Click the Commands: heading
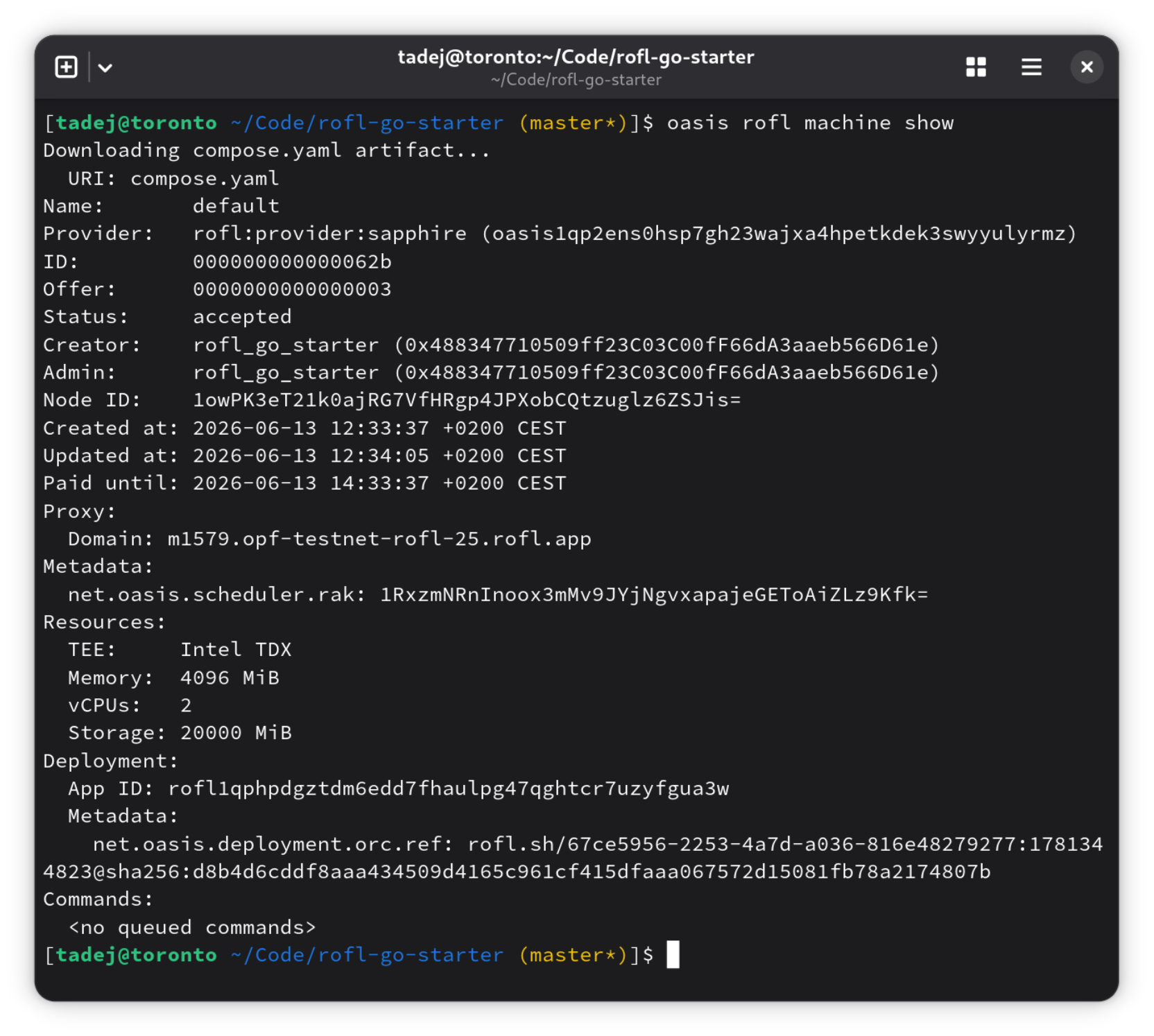The image size is (1154, 1036). click(x=98, y=899)
